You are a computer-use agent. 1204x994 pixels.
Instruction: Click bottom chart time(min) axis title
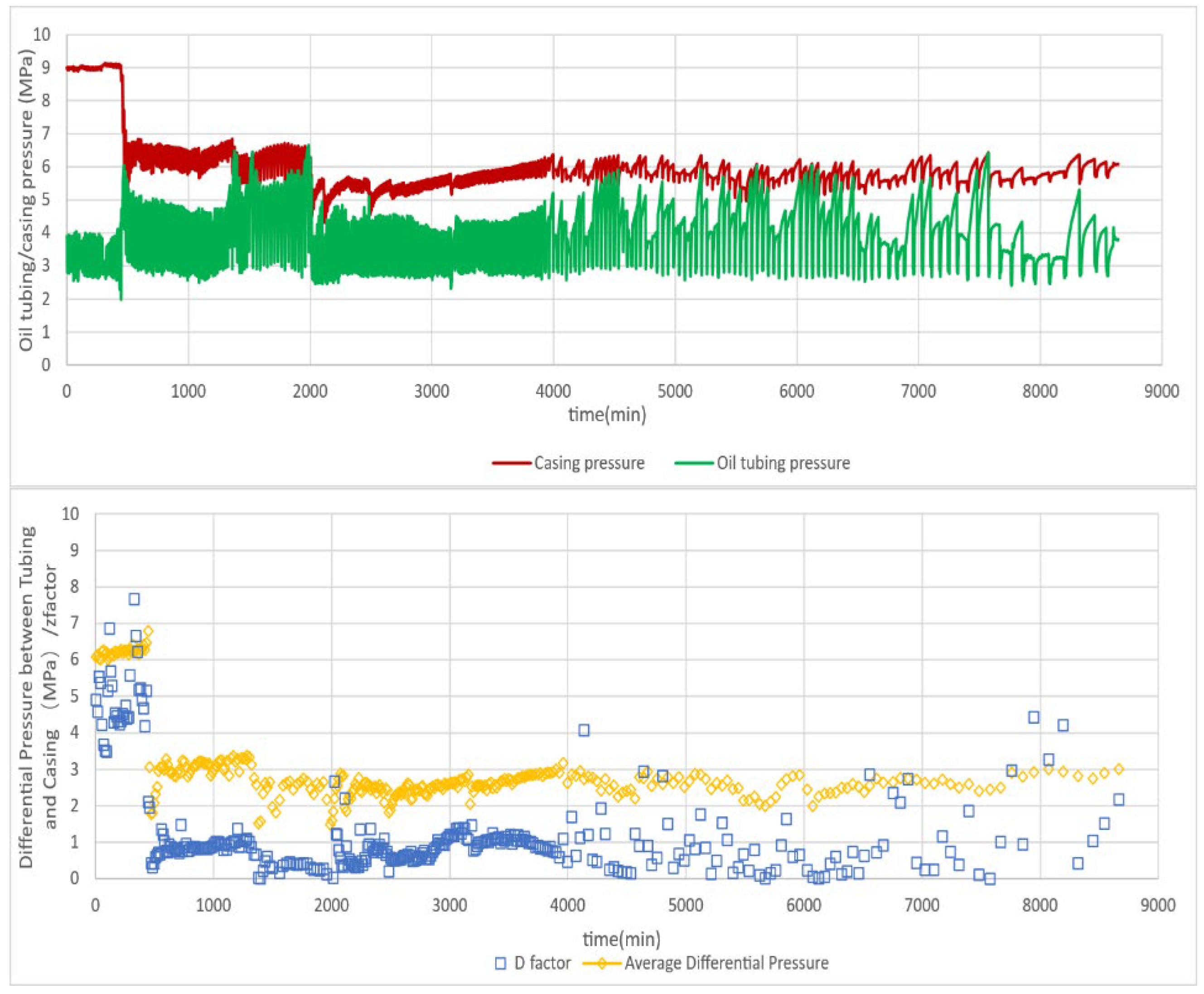click(x=621, y=939)
